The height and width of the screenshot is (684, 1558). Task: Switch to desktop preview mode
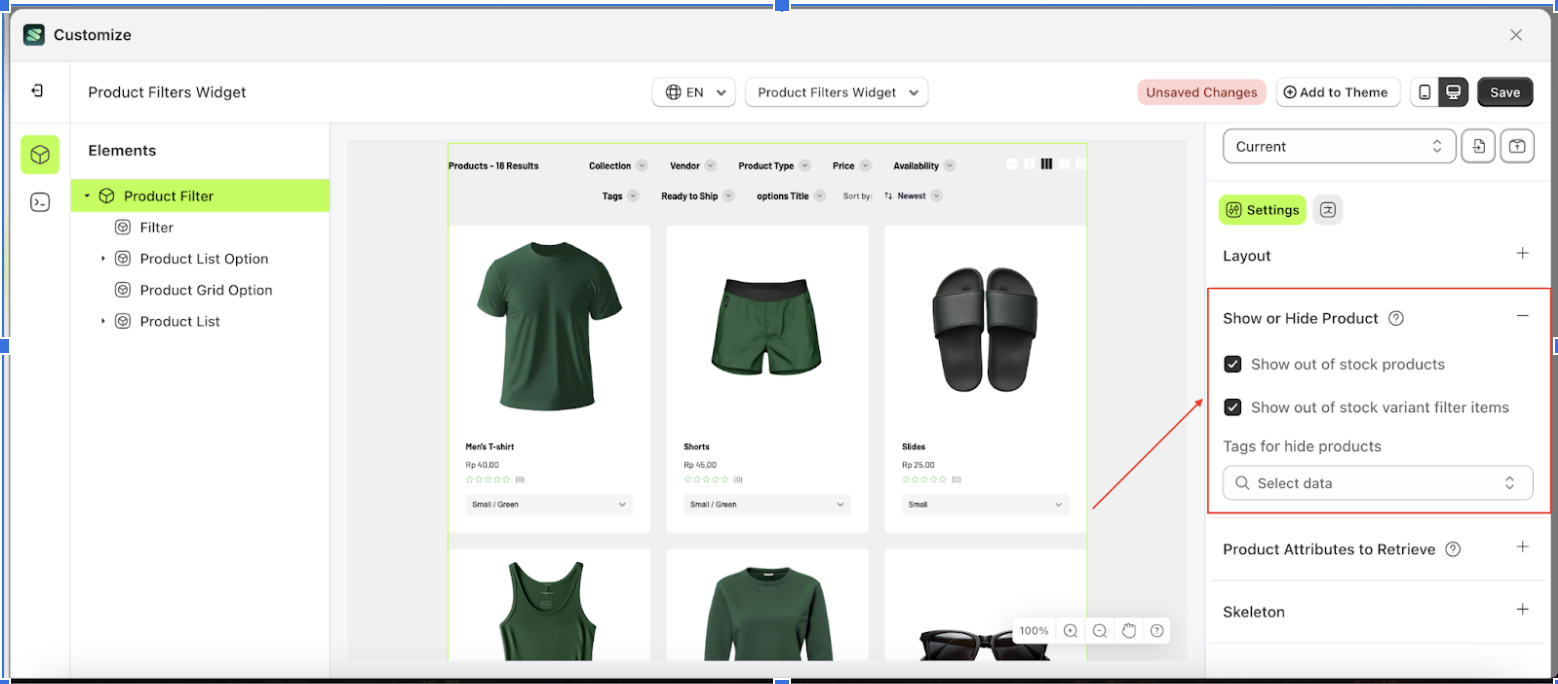pos(1454,92)
